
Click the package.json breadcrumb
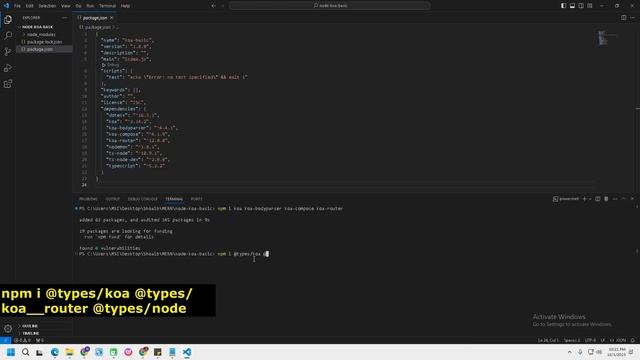coord(97,27)
